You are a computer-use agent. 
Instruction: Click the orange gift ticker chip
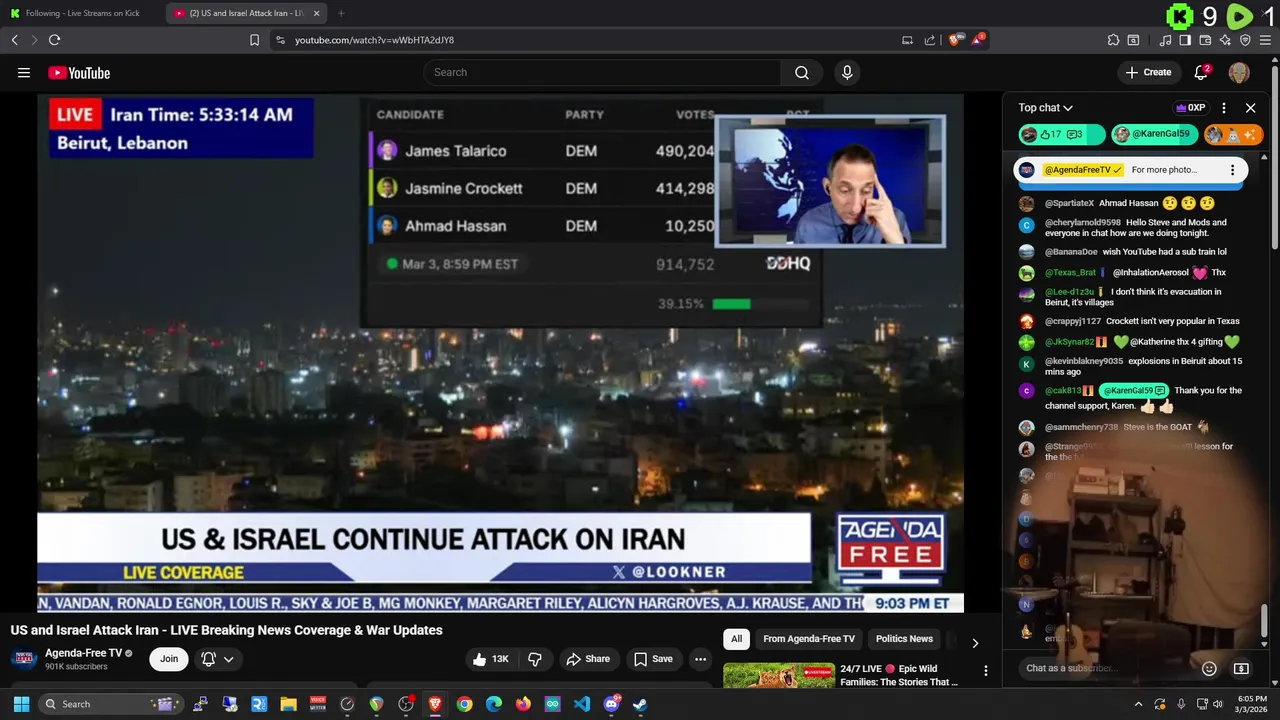[x=1233, y=134]
